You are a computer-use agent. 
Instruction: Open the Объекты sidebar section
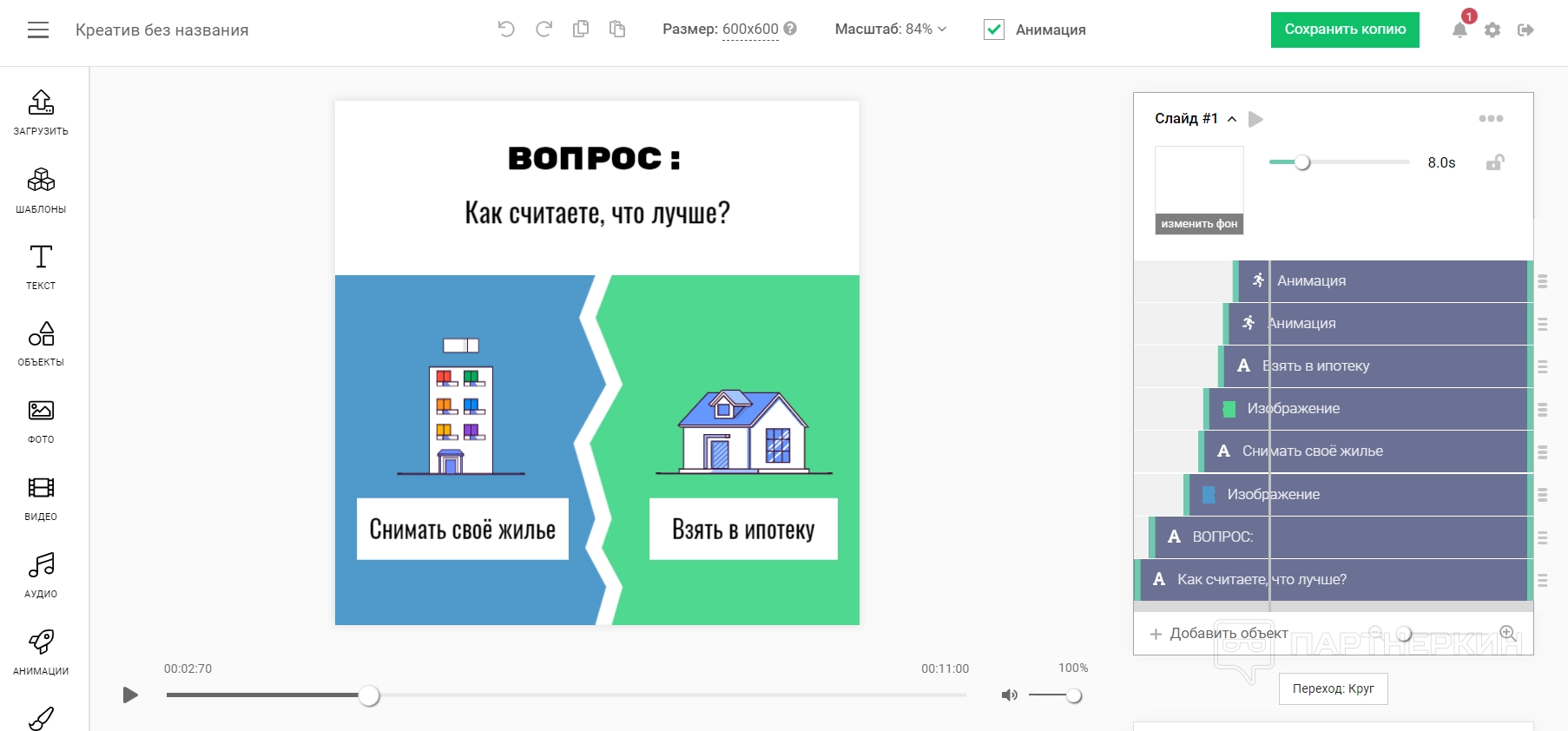(x=41, y=343)
